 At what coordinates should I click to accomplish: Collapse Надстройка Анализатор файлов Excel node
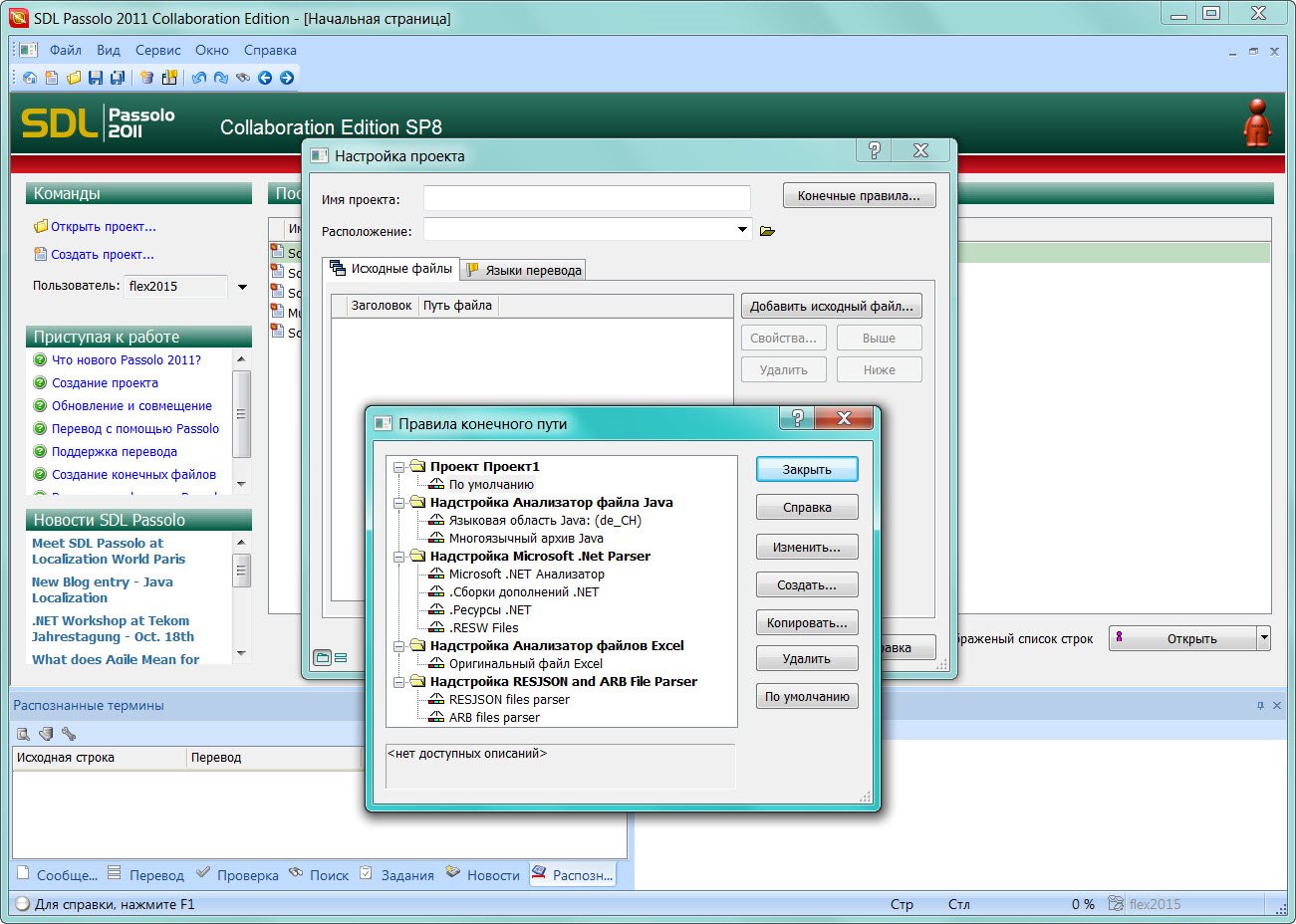pos(398,645)
